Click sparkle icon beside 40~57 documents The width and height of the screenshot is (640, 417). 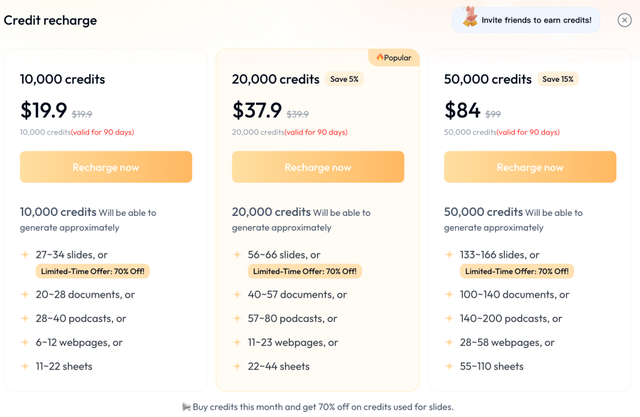[237, 295]
